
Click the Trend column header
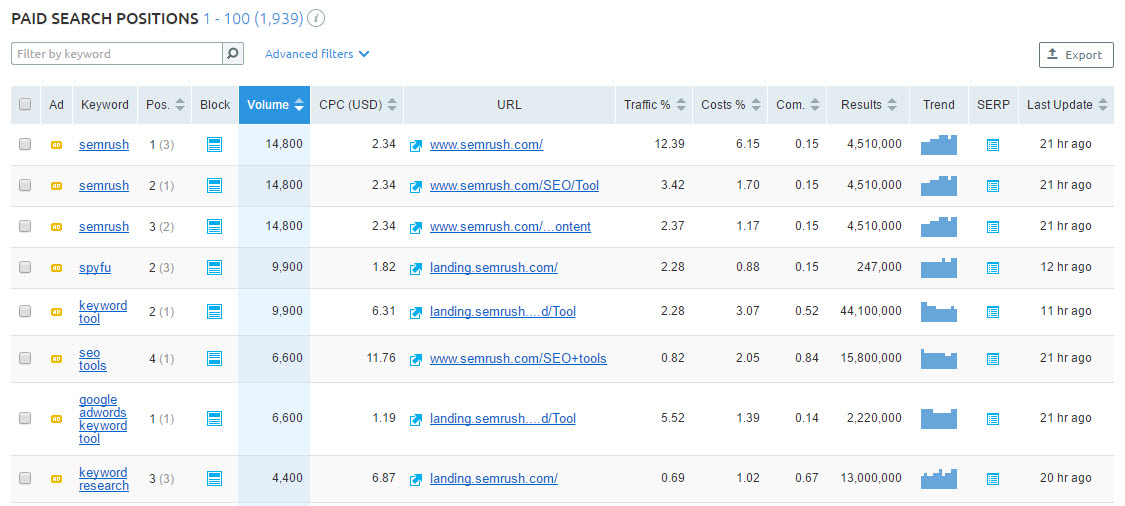coord(939,105)
